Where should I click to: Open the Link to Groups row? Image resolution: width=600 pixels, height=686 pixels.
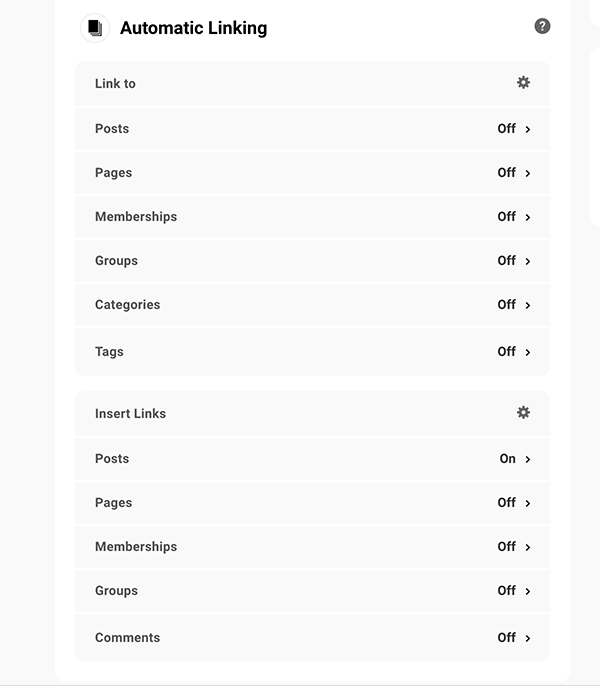312,261
